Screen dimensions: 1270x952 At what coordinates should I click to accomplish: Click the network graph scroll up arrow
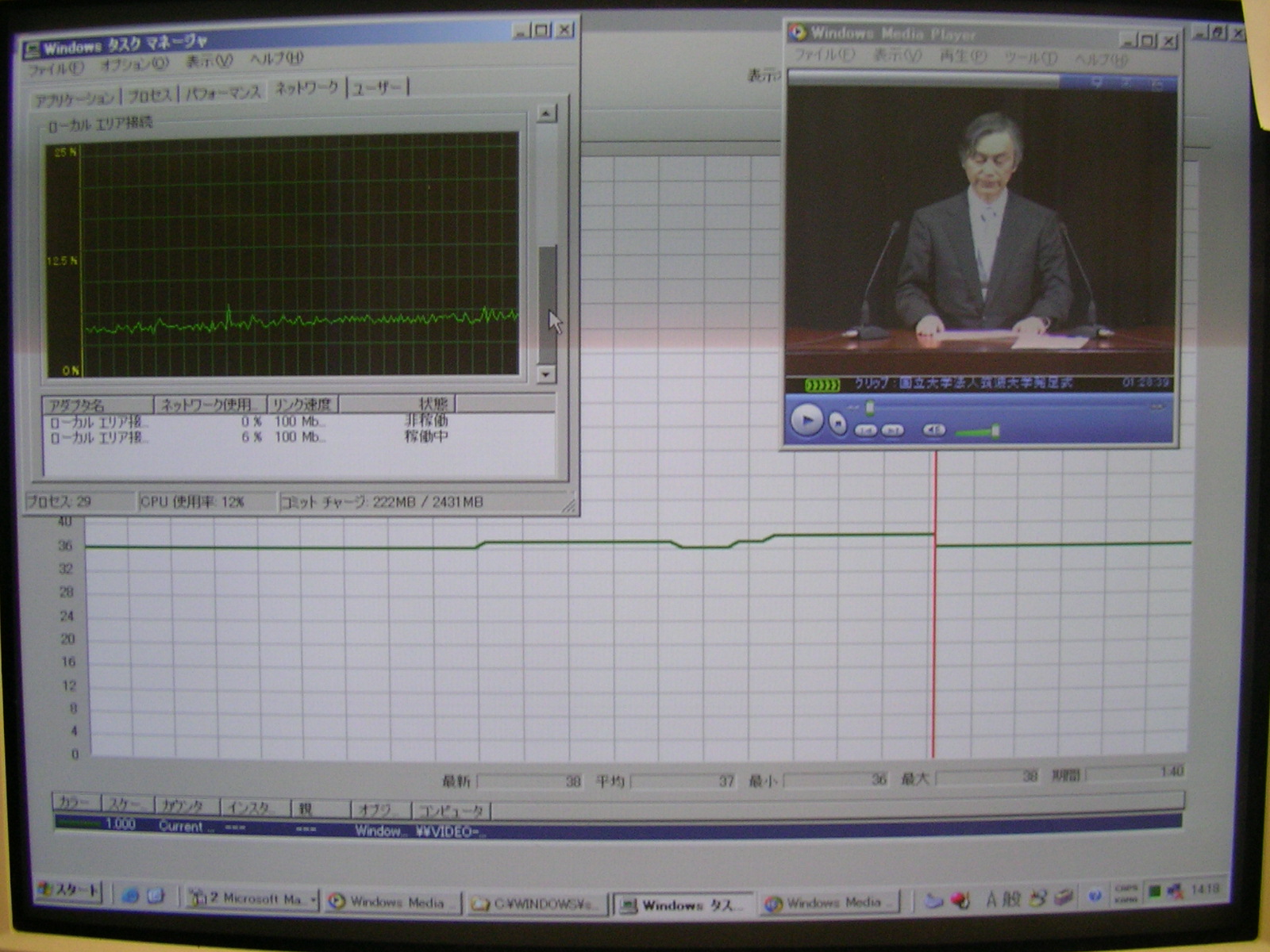point(546,113)
